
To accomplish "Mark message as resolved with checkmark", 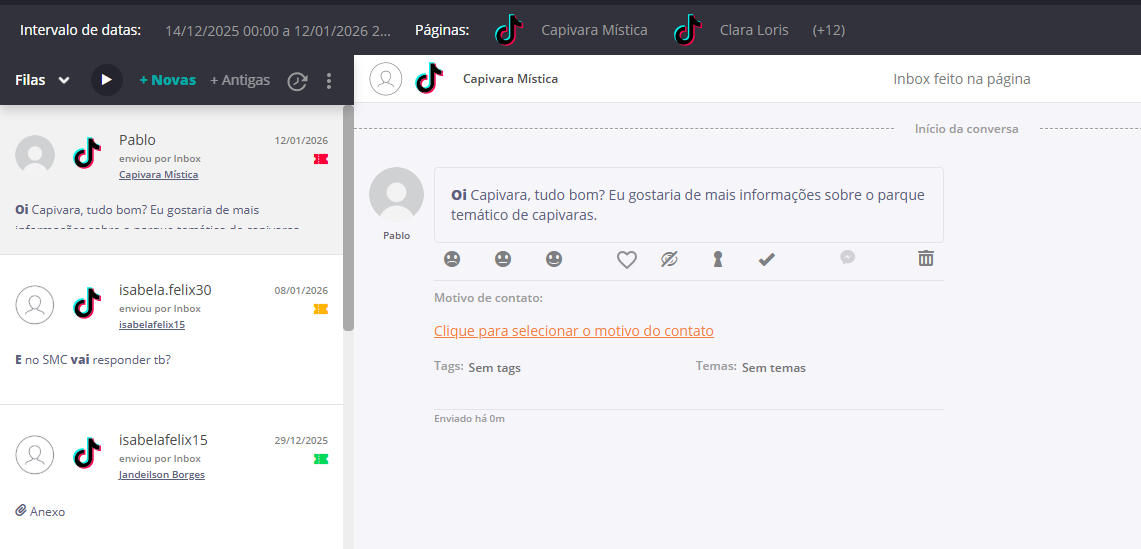I will (766, 259).
